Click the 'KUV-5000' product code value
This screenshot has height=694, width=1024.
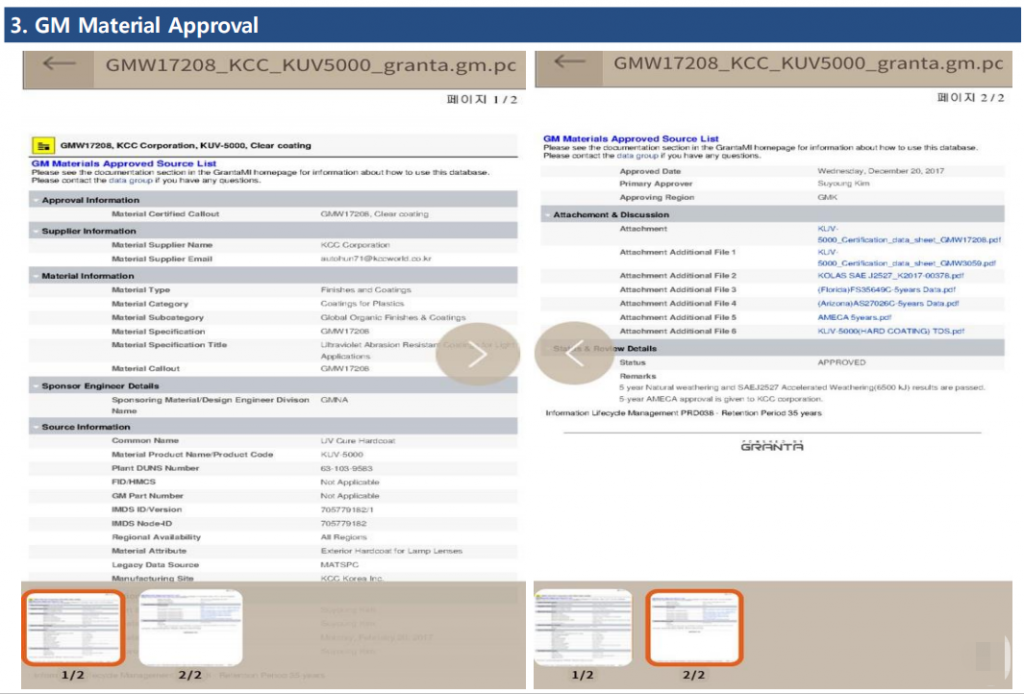pos(342,454)
